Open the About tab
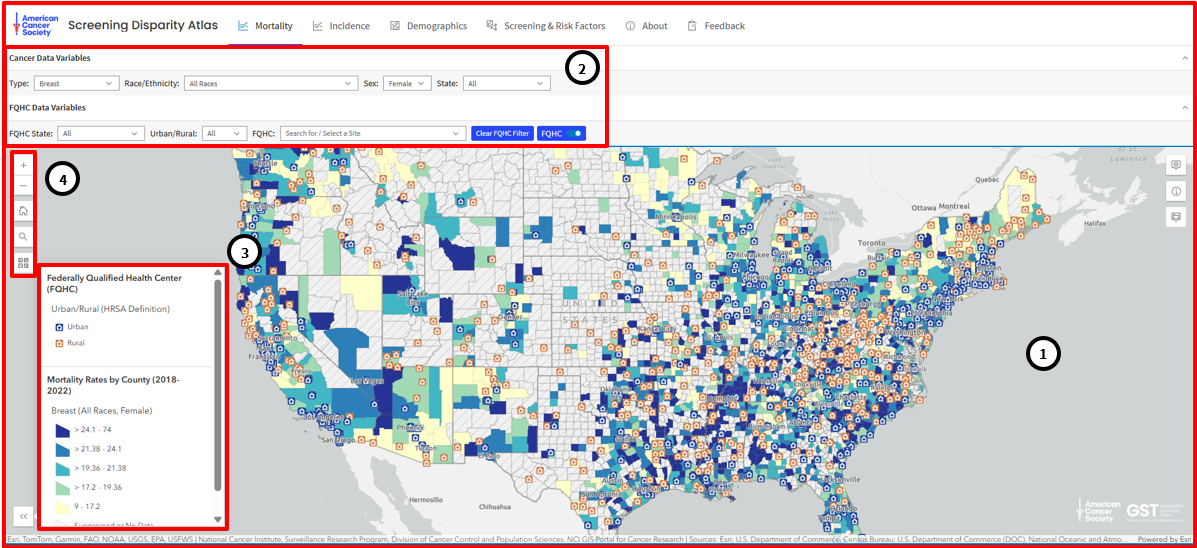 (x=646, y=26)
